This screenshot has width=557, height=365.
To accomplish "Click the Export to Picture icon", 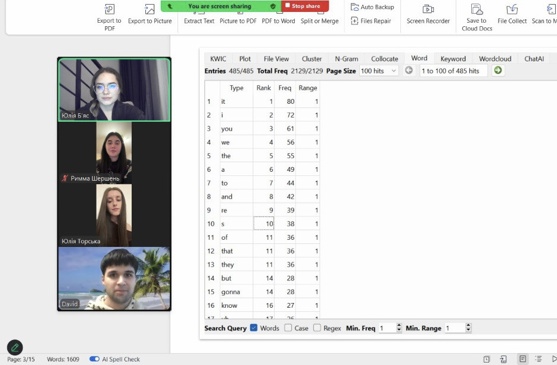I will pos(150,9).
